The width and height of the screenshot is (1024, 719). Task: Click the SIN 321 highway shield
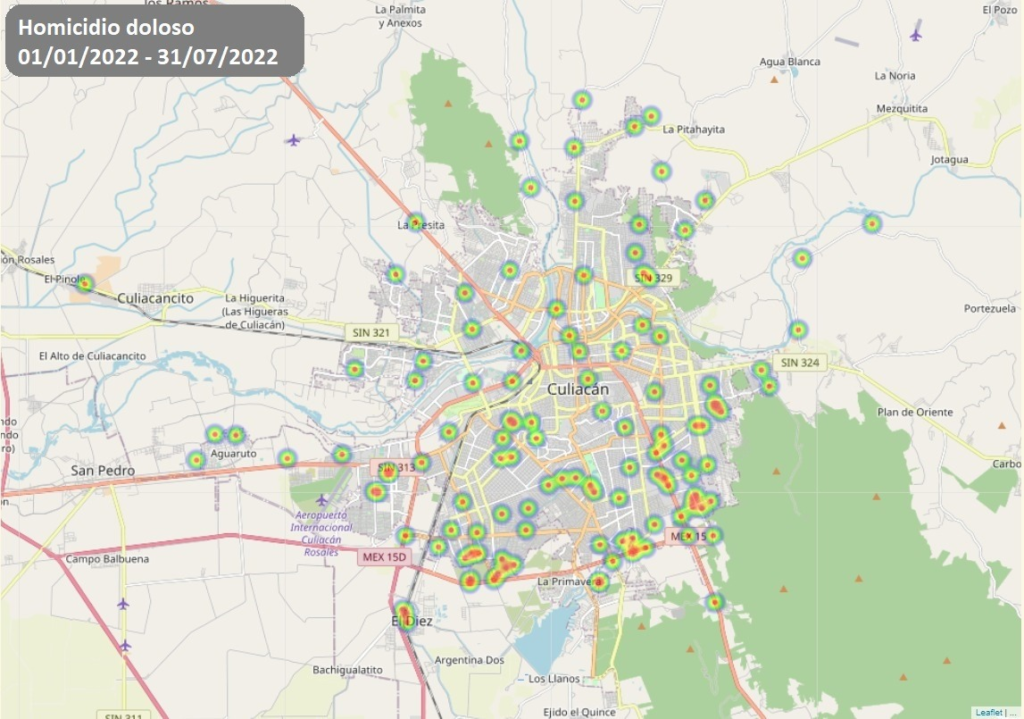(367, 332)
